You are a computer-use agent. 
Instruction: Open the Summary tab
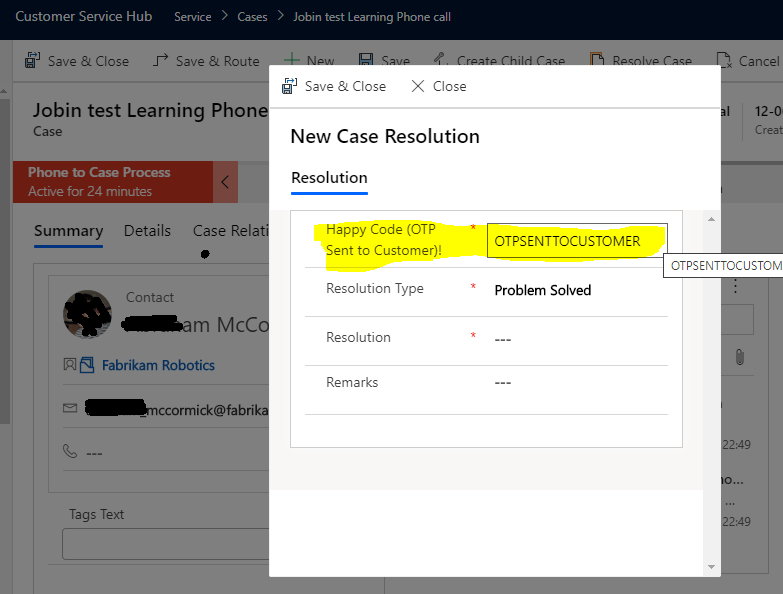68,231
